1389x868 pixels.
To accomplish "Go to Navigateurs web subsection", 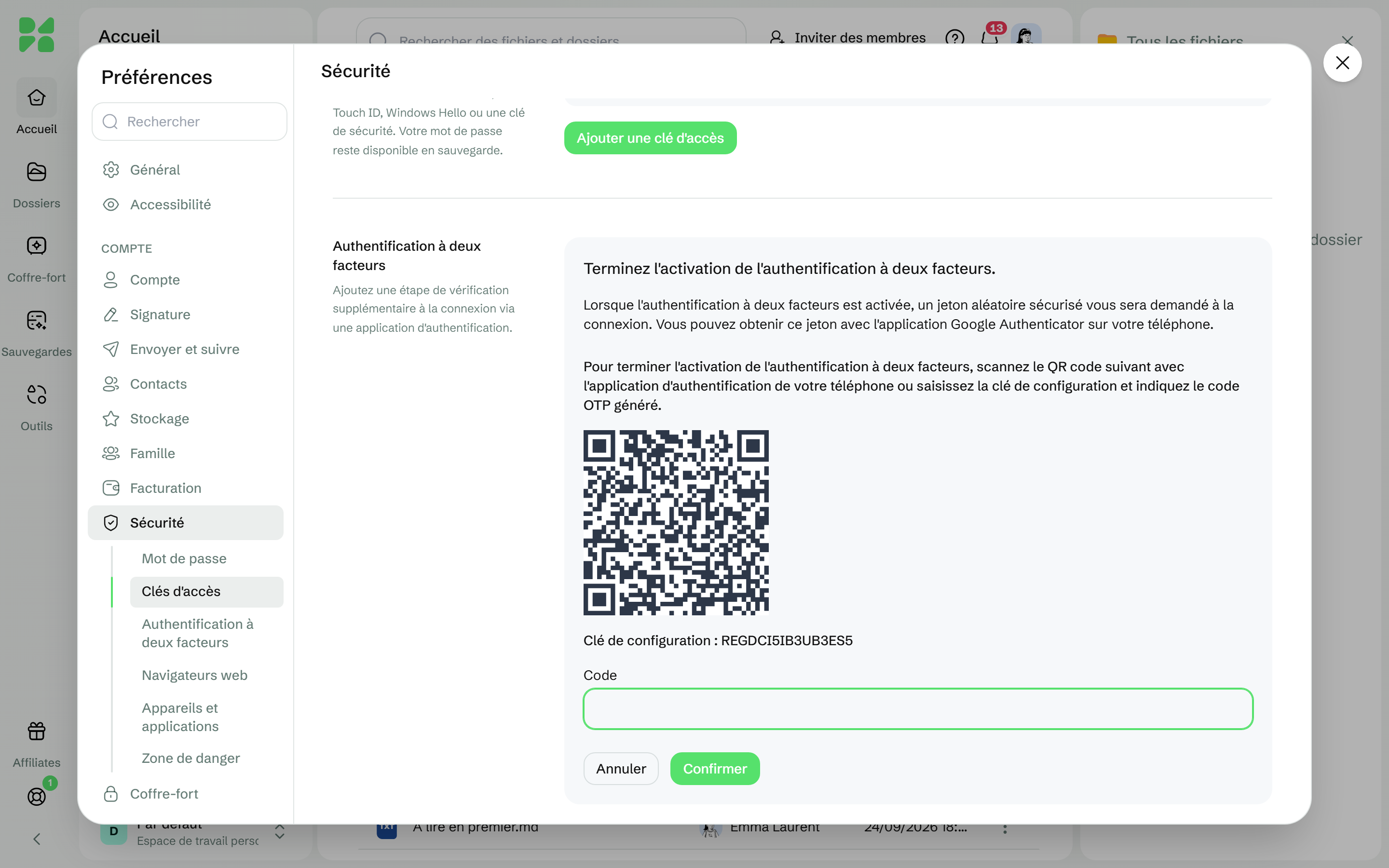I will pyautogui.click(x=206, y=675).
